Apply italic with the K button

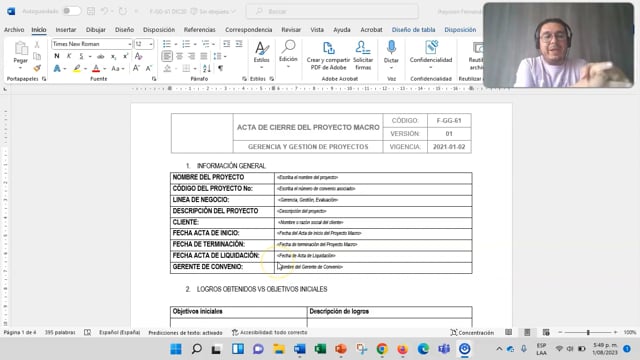pos(69,56)
